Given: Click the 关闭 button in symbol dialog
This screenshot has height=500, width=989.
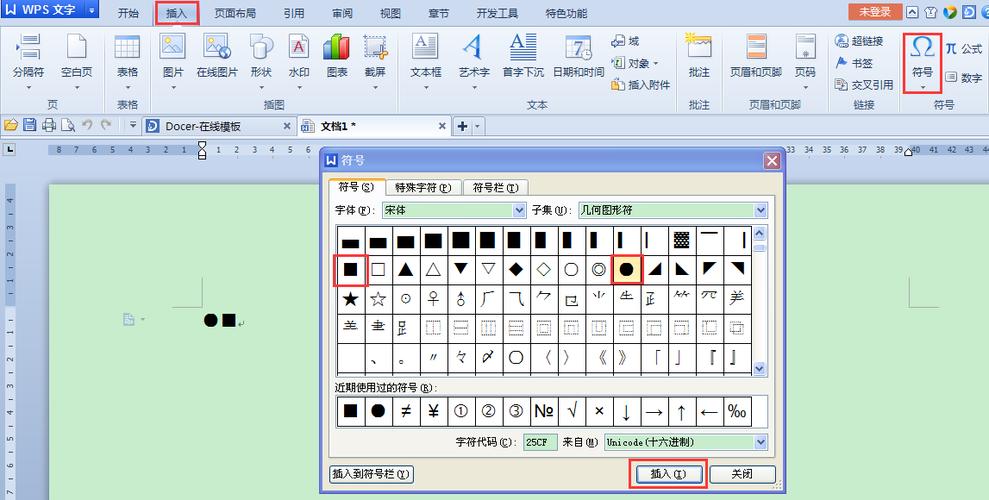Looking at the screenshot, I should pyautogui.click(x=742, y=474).
